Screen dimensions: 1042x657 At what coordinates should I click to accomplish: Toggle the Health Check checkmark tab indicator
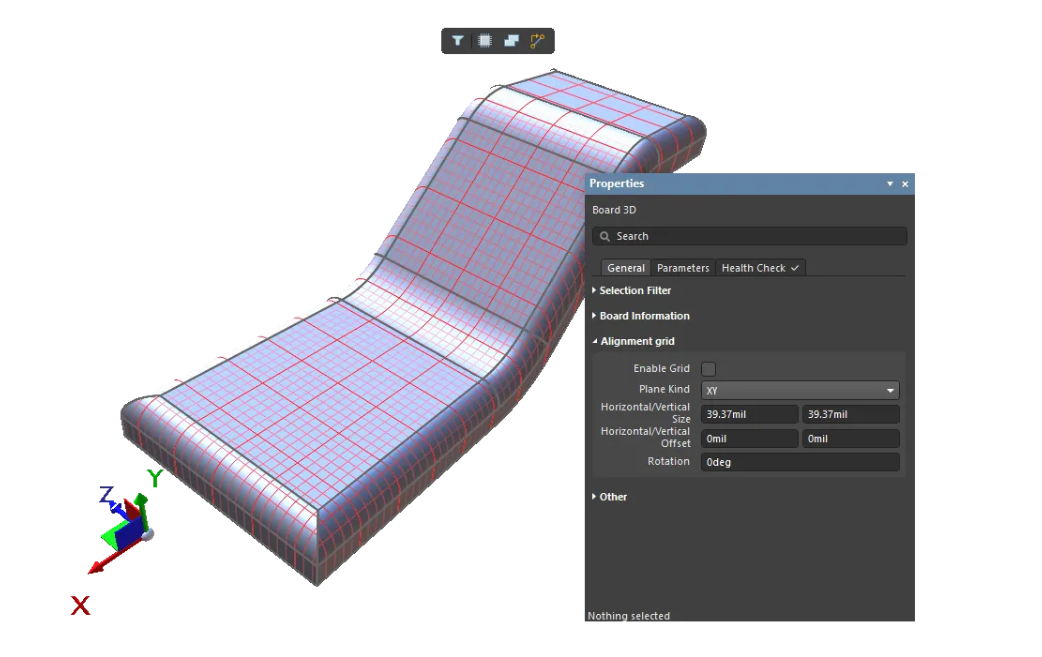[x=793, y=267]
